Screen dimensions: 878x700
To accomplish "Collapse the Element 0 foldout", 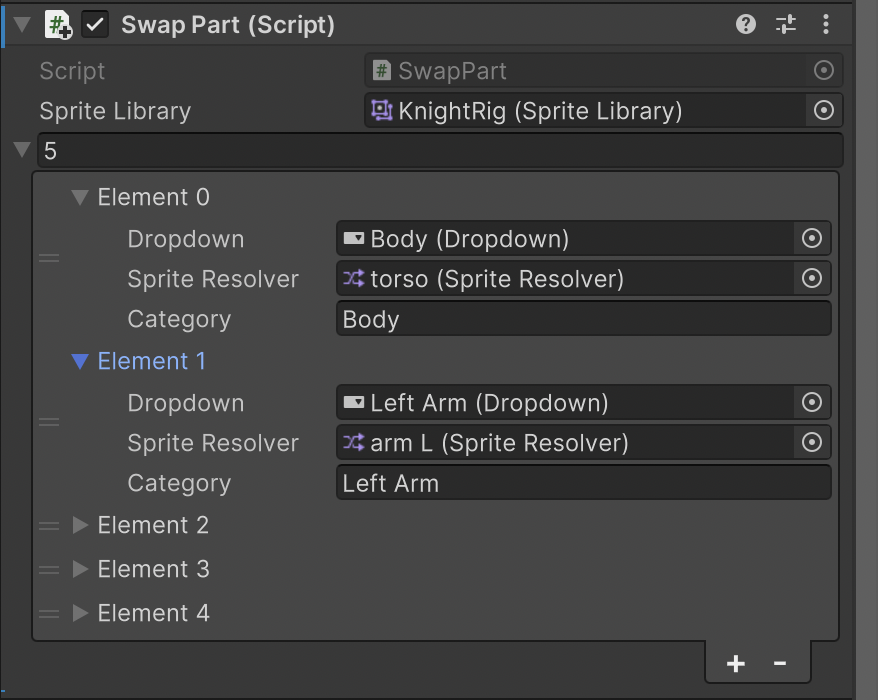I will click(x=81, y=198).
